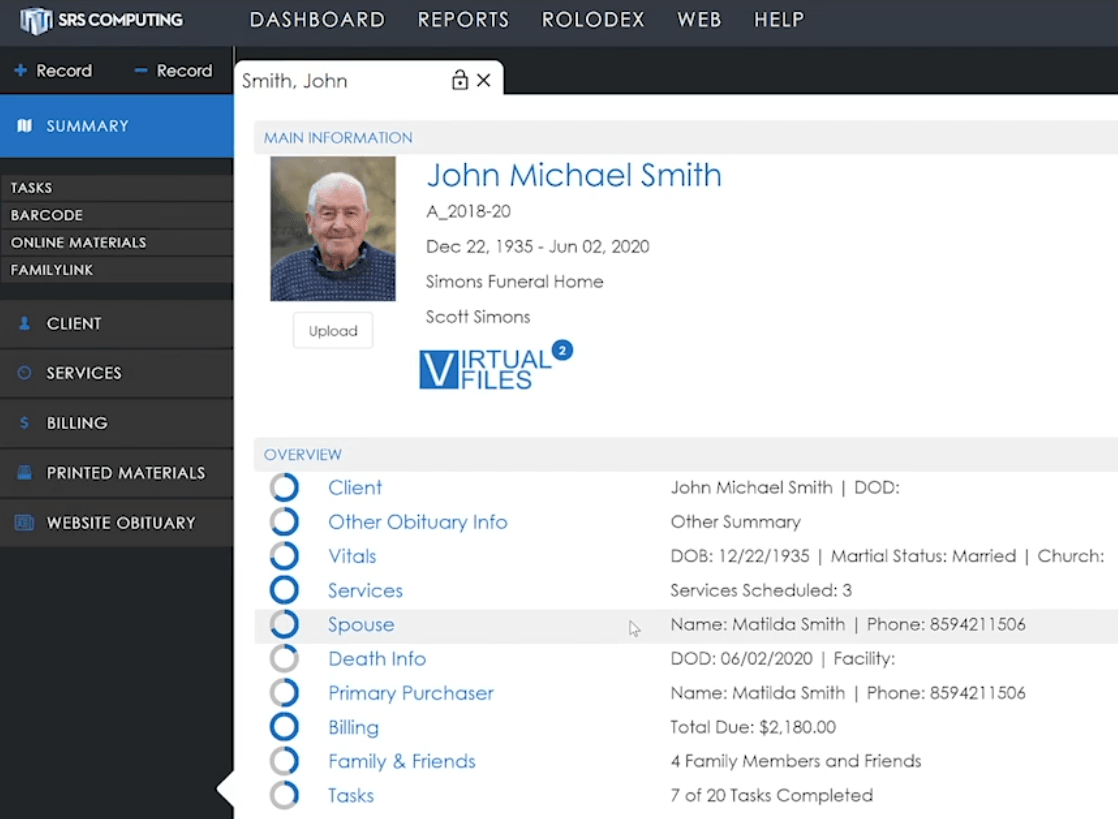Click 'Simons Funeral Home' text
Image resolution: width=1118 pixels, height=819 pixels.
click(515, 282)
